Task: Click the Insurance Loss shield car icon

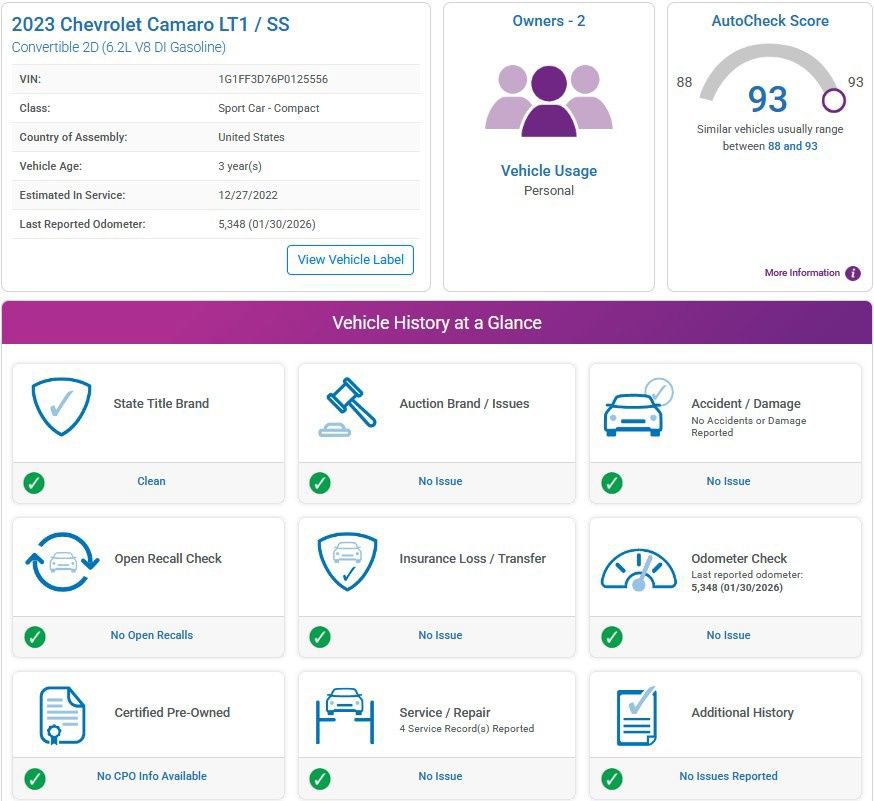Action: [347, 561]
